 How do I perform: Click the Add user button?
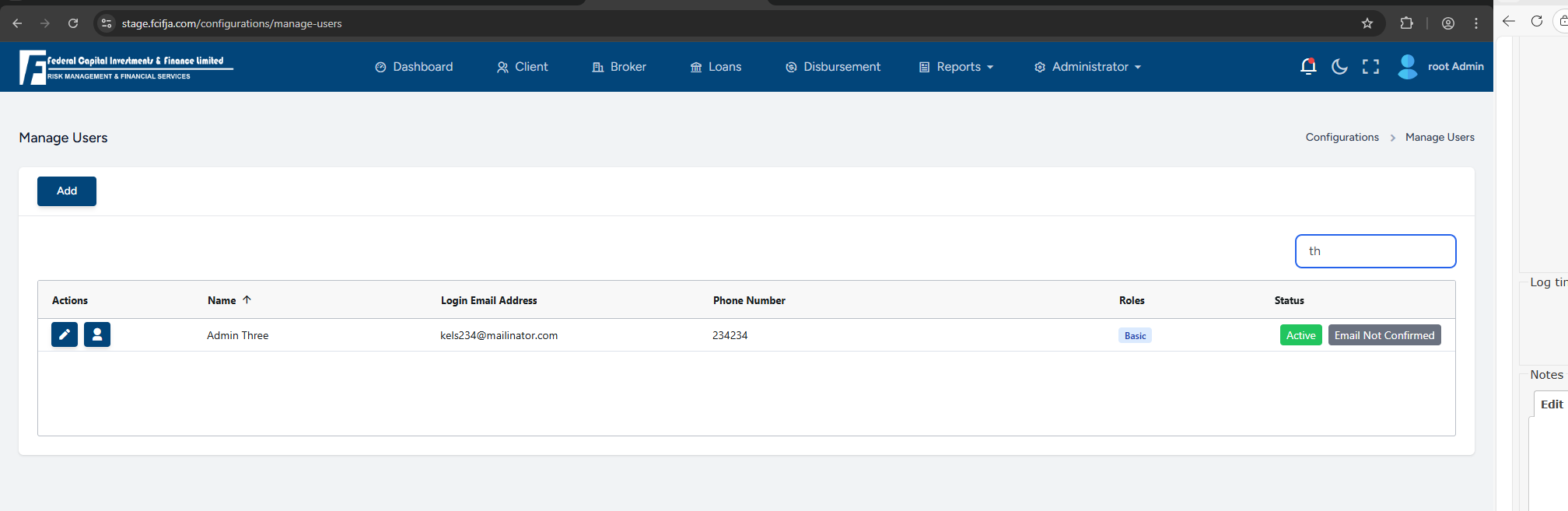point(67,191)
